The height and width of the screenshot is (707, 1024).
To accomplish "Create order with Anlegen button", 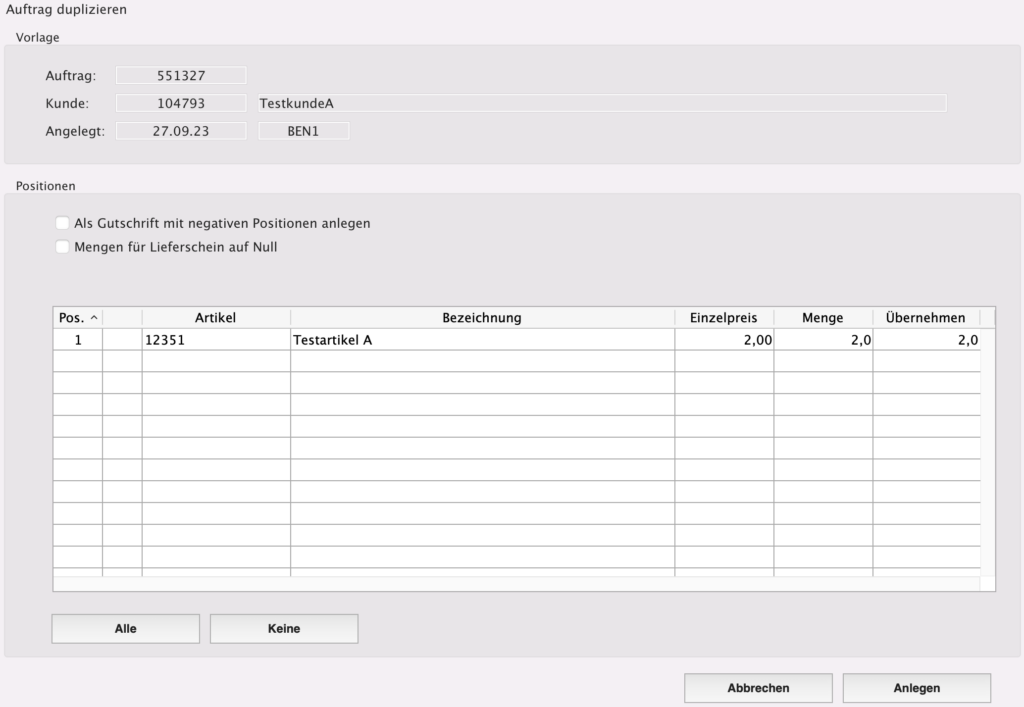I will click(916, 688).
